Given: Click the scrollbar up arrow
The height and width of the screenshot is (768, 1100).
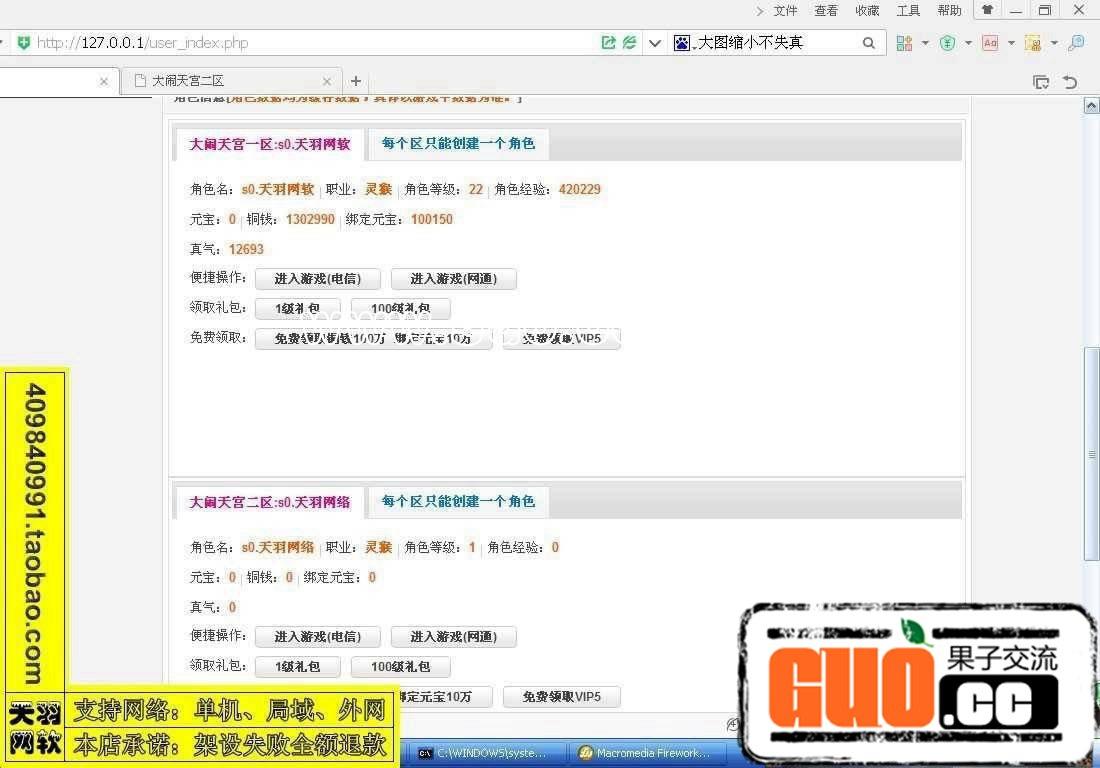Looking at the screenshot, I should click(x=1092, y=106).
